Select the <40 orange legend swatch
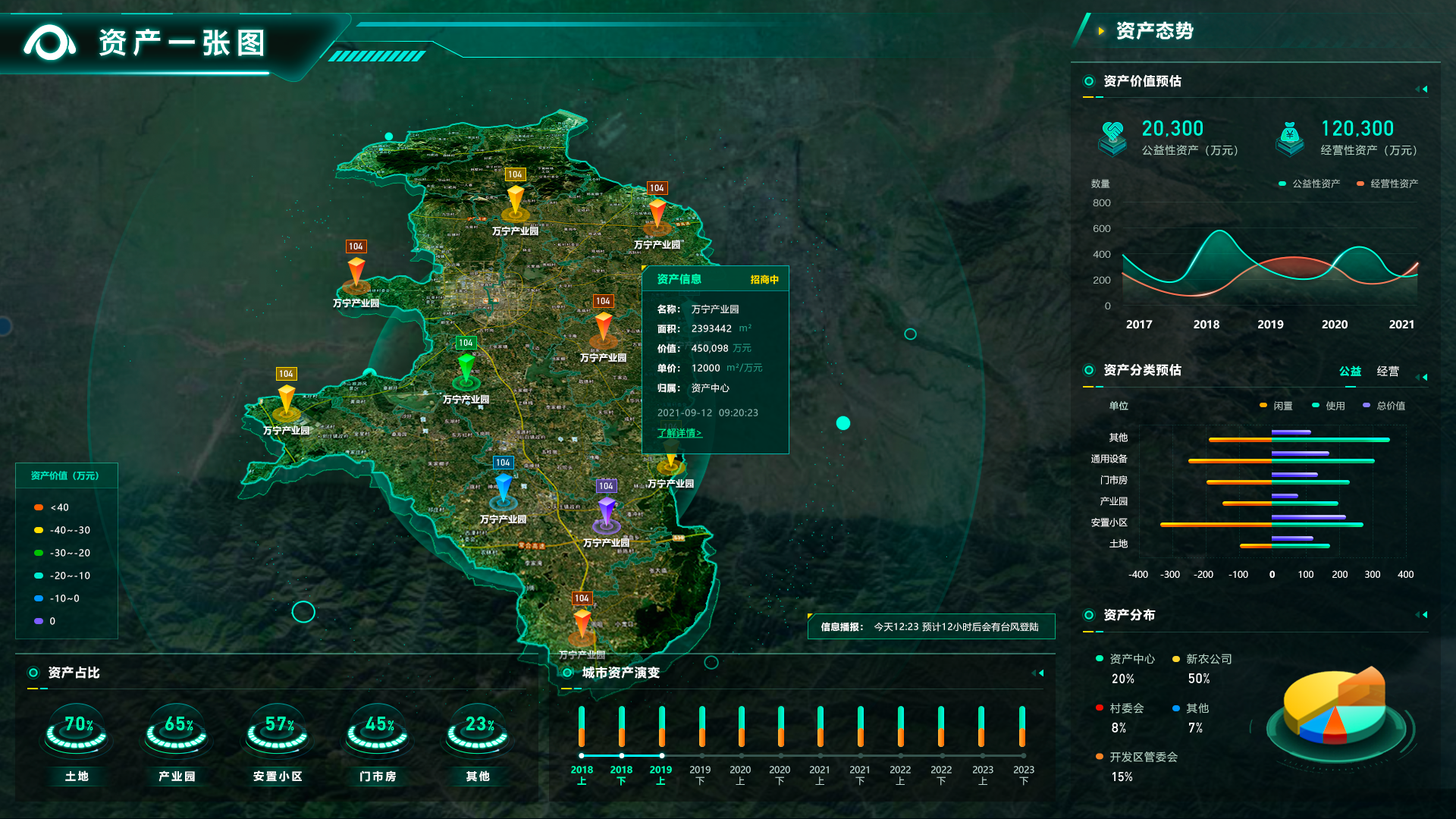This screenshot has width=1456, height=819. click(x=39, y=507)
